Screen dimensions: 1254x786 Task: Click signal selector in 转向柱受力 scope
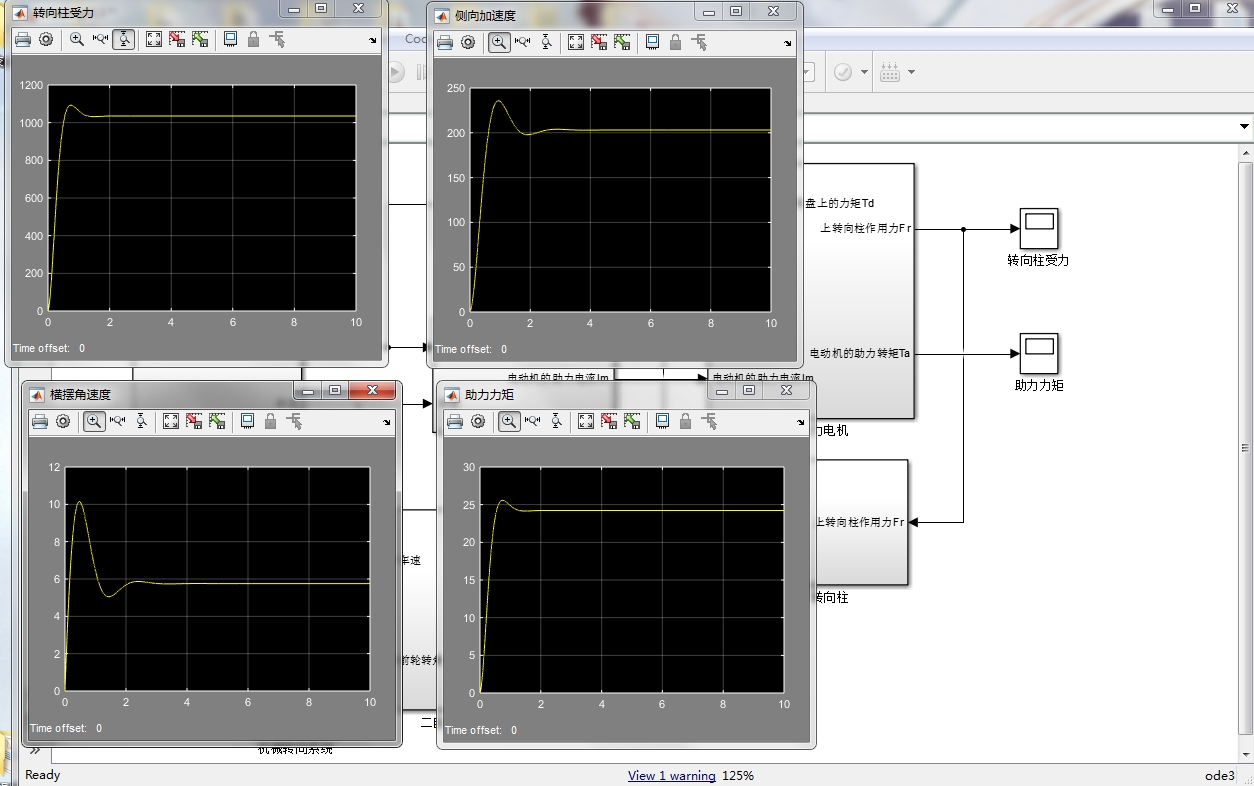tap(277, 40)
